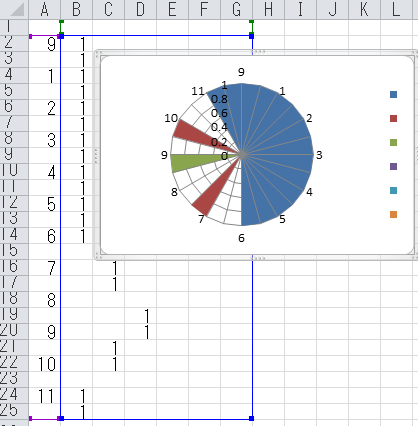Click cell C22 containing 1
Image resolution: width=418 pixels, height=426 pixels.
(x=108, y=363)
